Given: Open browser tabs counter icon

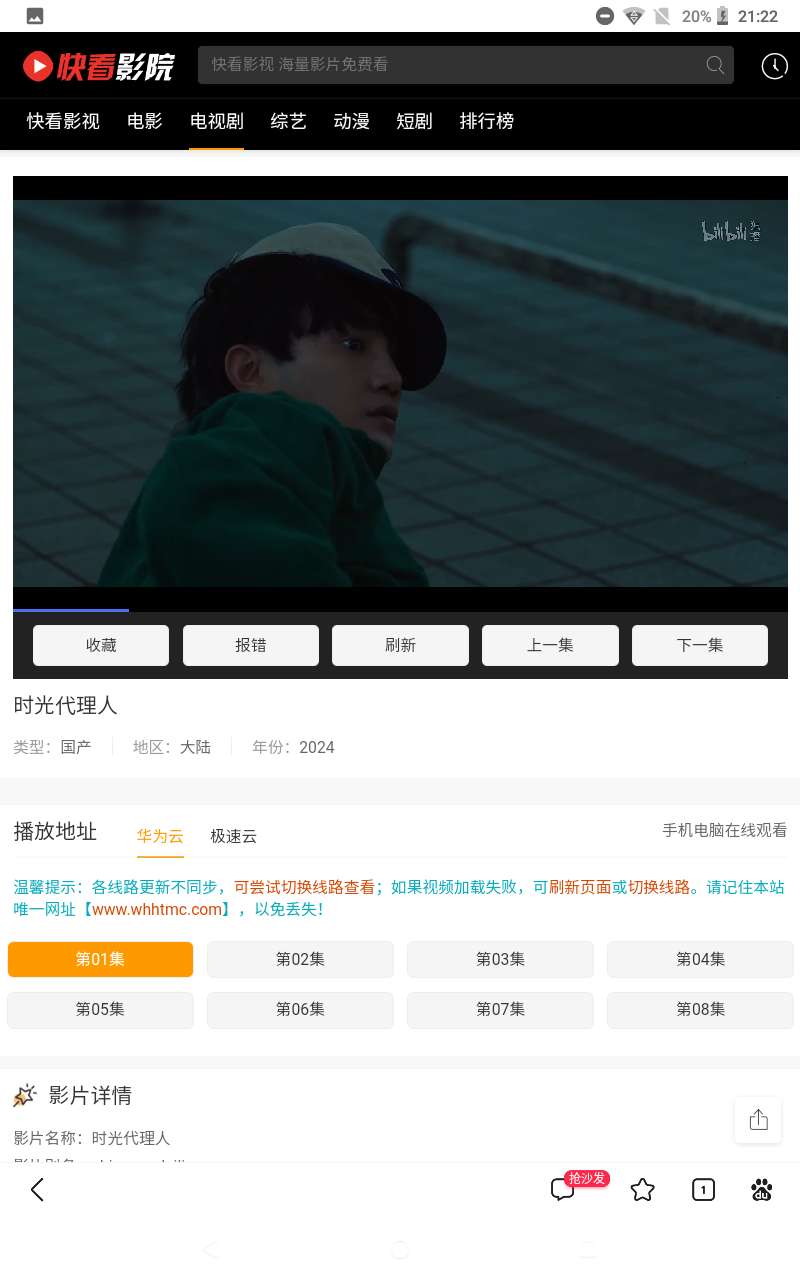Looking at the screenshot, I should pos(703,1190).
